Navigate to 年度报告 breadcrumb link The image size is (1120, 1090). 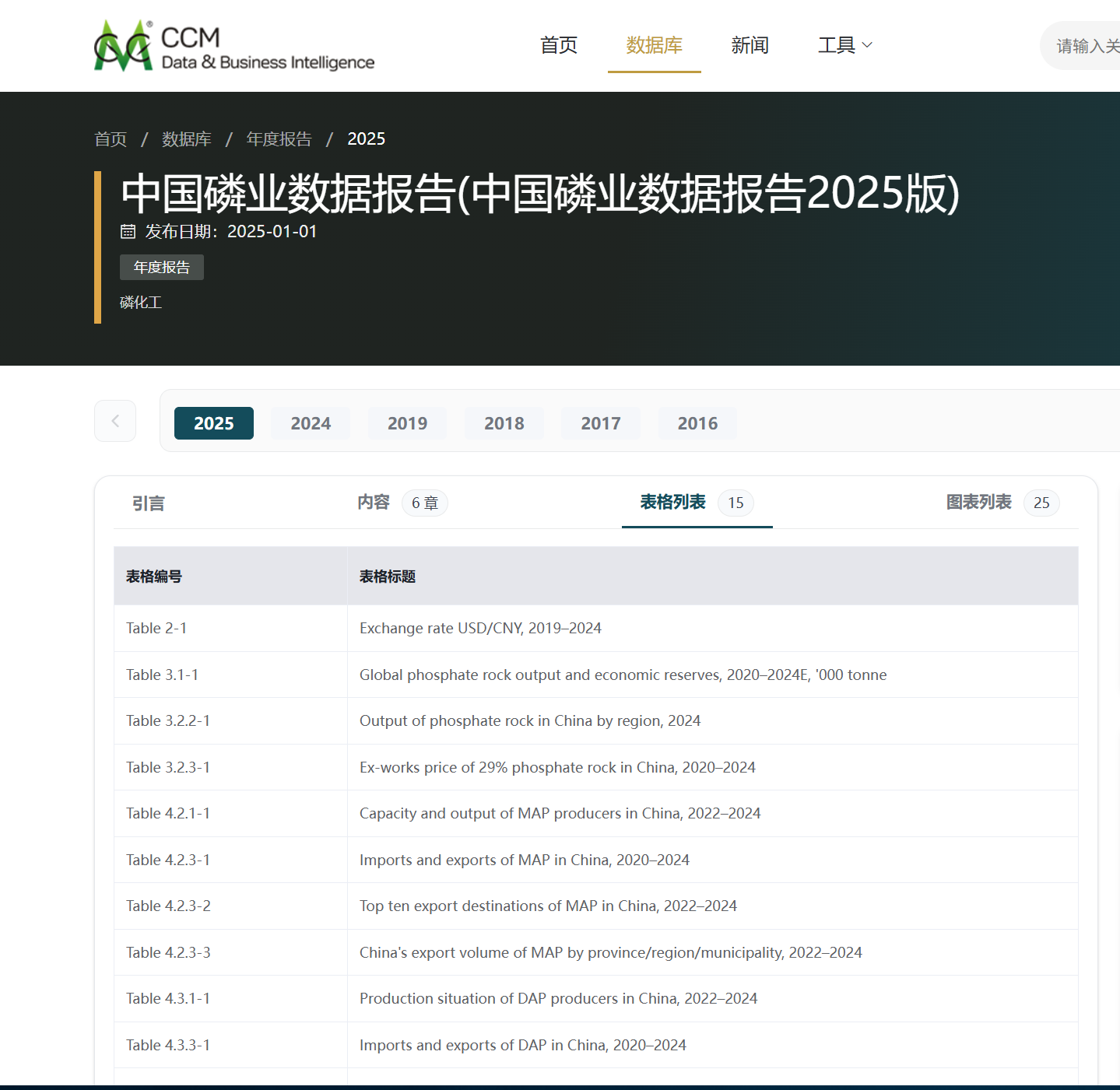tap(279, 139)
